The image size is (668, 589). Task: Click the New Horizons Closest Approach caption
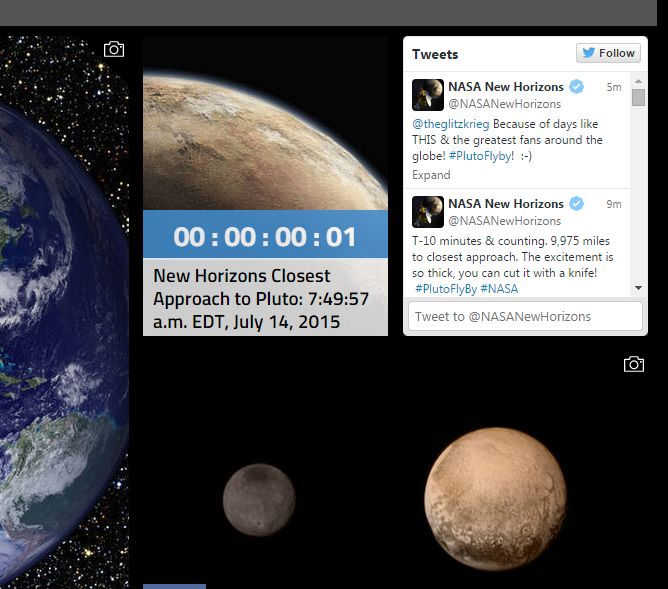click(265, 298)
